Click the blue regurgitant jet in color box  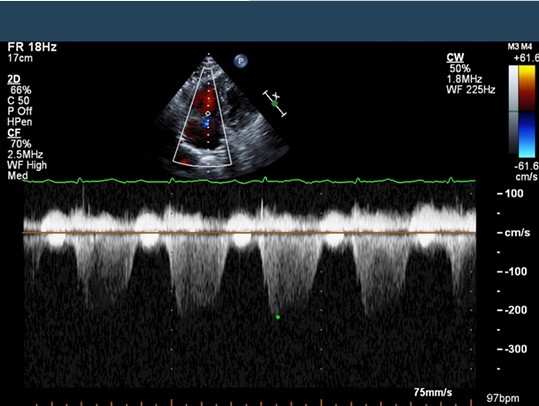[206, 123]
